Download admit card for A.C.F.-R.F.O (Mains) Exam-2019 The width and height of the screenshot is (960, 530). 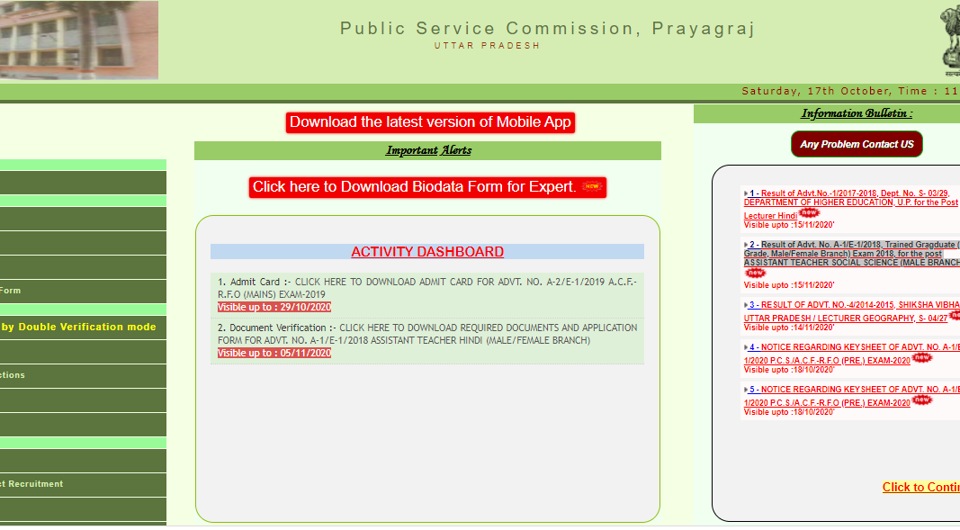pos(427,288)
